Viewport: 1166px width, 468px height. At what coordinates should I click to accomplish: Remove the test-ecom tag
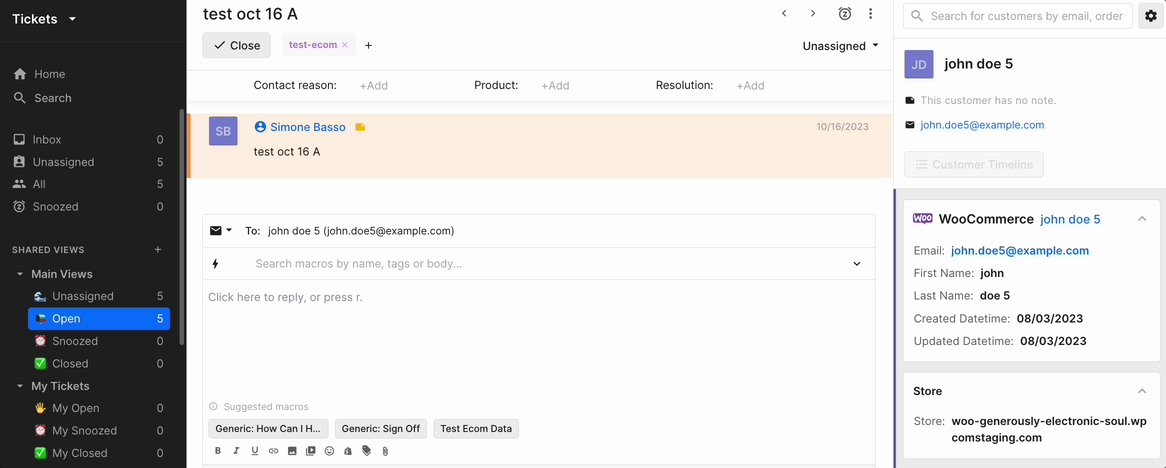coord(345,45)
